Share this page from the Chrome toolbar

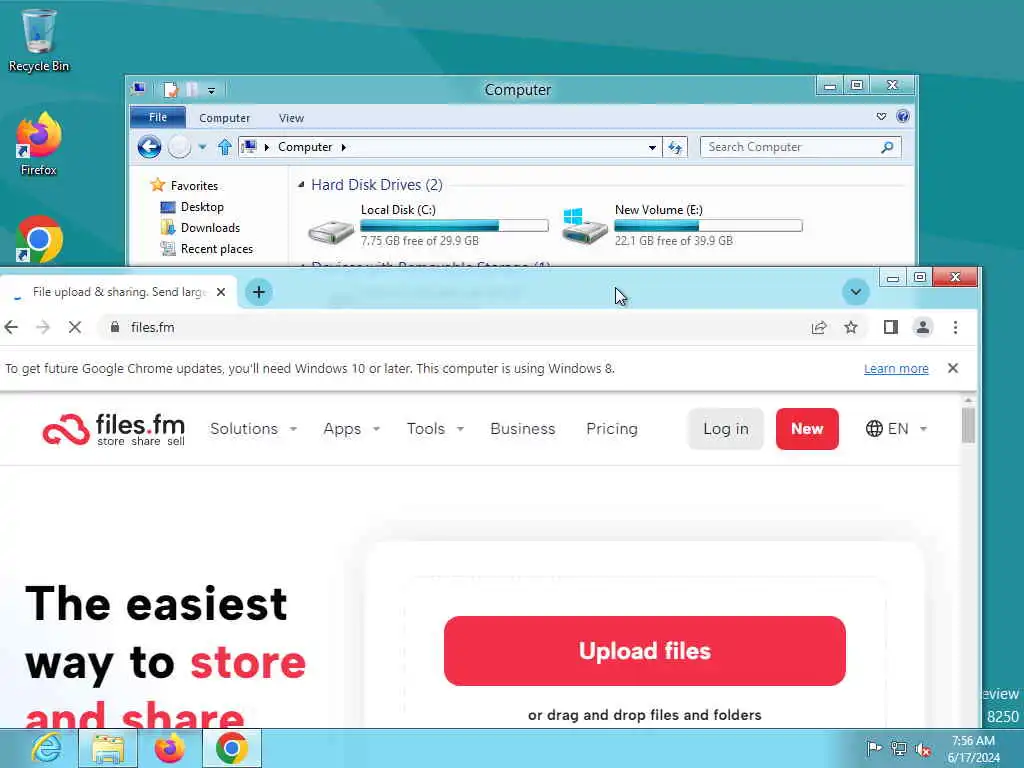819,327
